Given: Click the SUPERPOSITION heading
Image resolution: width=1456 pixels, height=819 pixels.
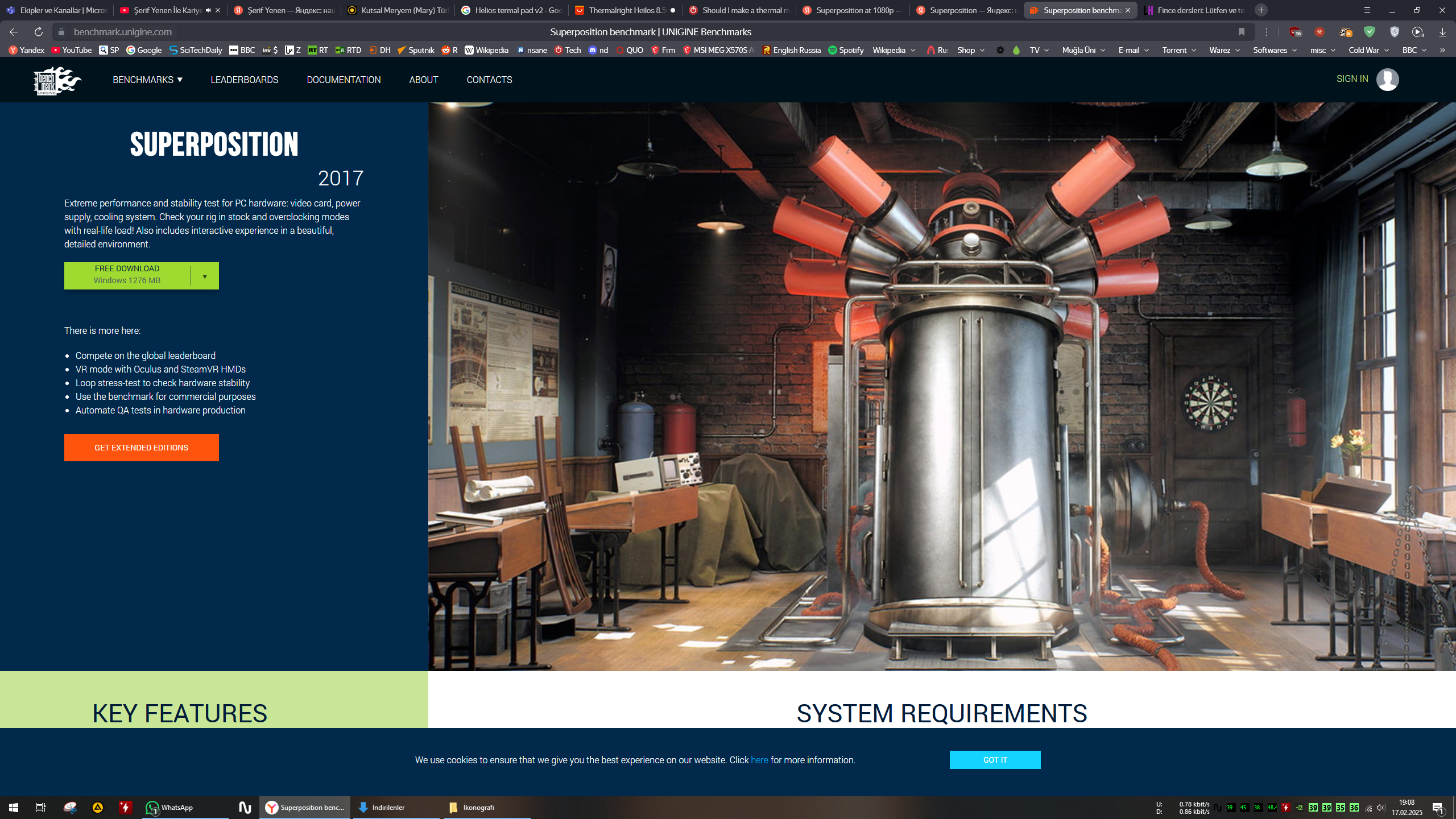Looking at the screenshot, I should (x=214, y=144).
